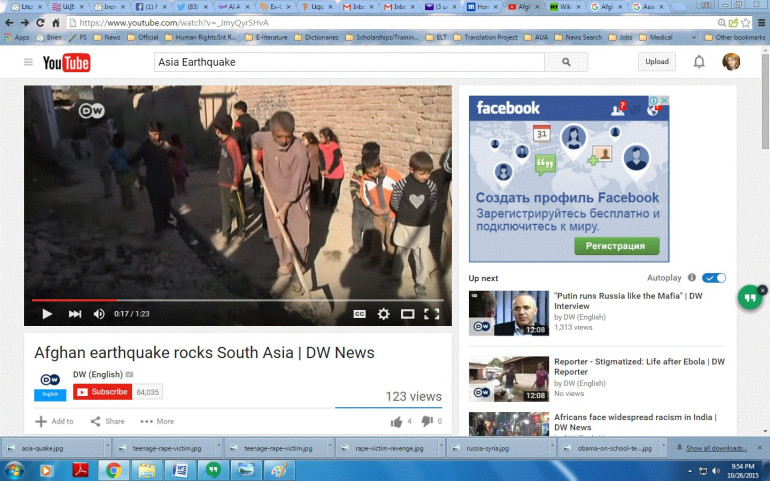Open the More actions menu
Image resolution: width=770 pixels, height=481 pixels.
pyautogui.click(x=157, y=421)
